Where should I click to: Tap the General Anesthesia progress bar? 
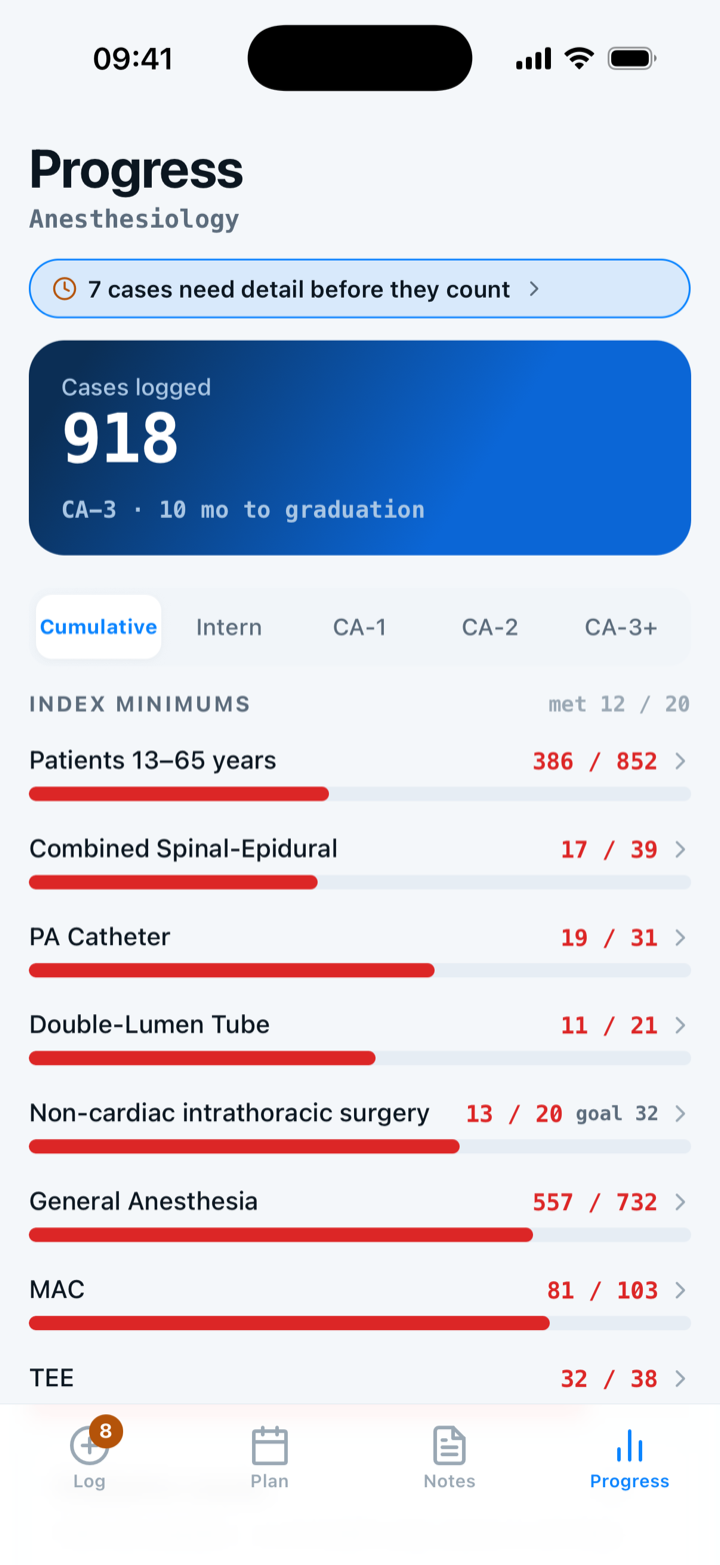tap(360, 1235)
